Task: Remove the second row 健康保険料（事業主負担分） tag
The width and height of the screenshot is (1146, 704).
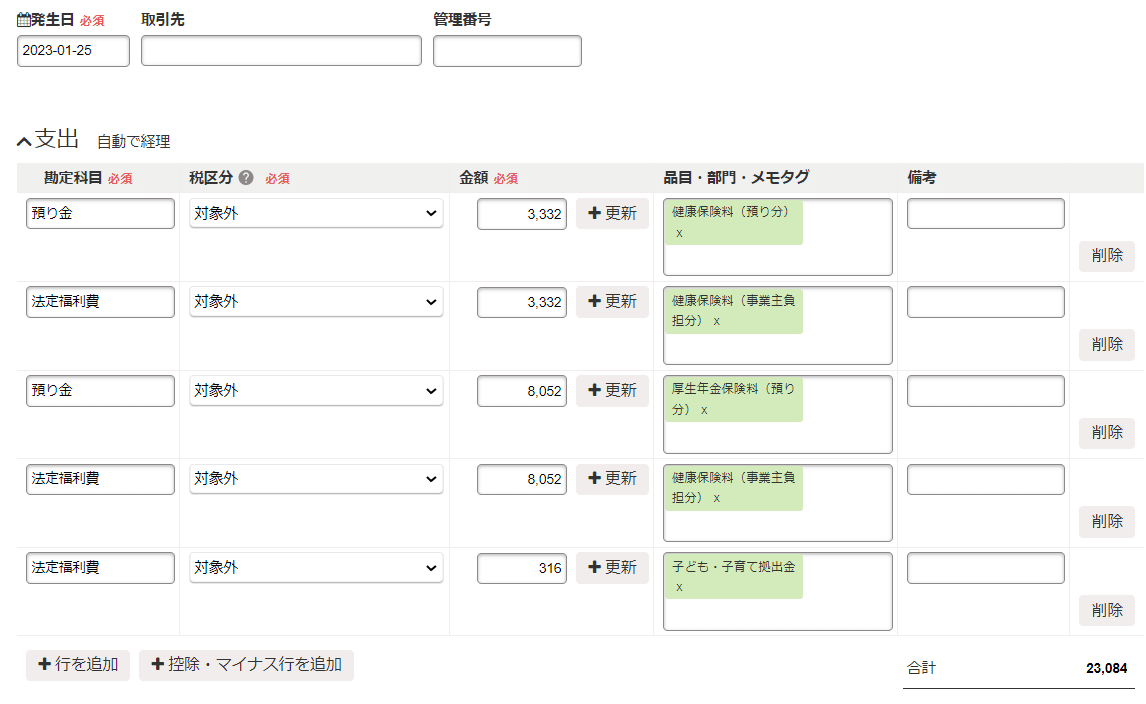Action: (x=716, y=323)
